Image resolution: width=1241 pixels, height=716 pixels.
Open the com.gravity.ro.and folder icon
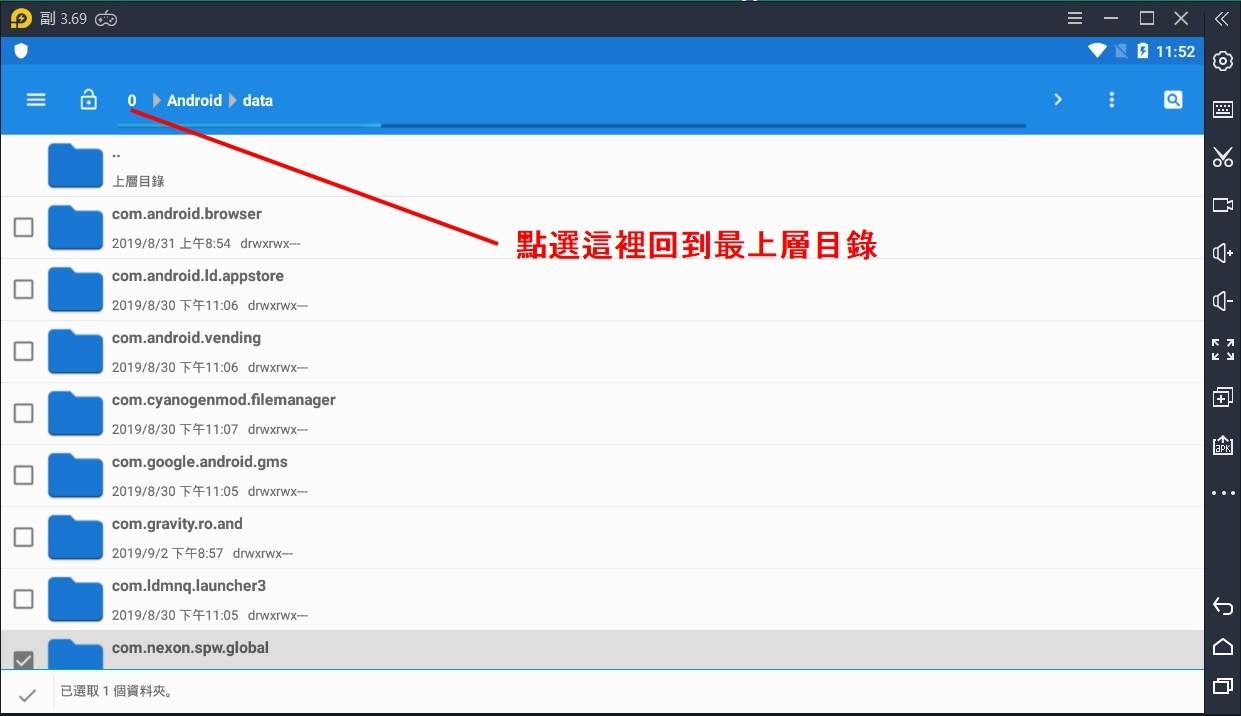pyautogui.click(x=75, y=538)
